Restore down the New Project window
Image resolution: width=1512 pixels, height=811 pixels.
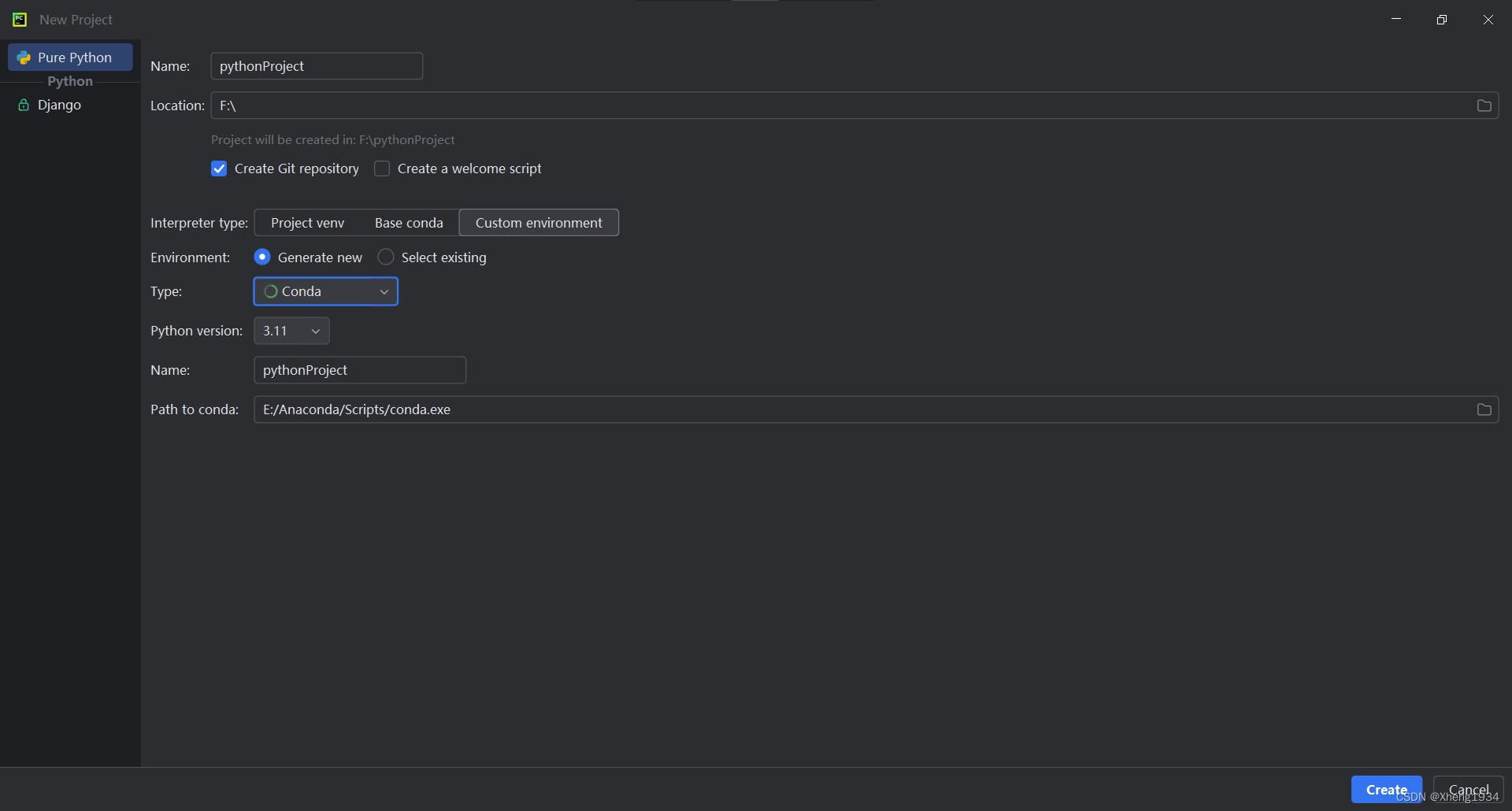[1442, 20]
